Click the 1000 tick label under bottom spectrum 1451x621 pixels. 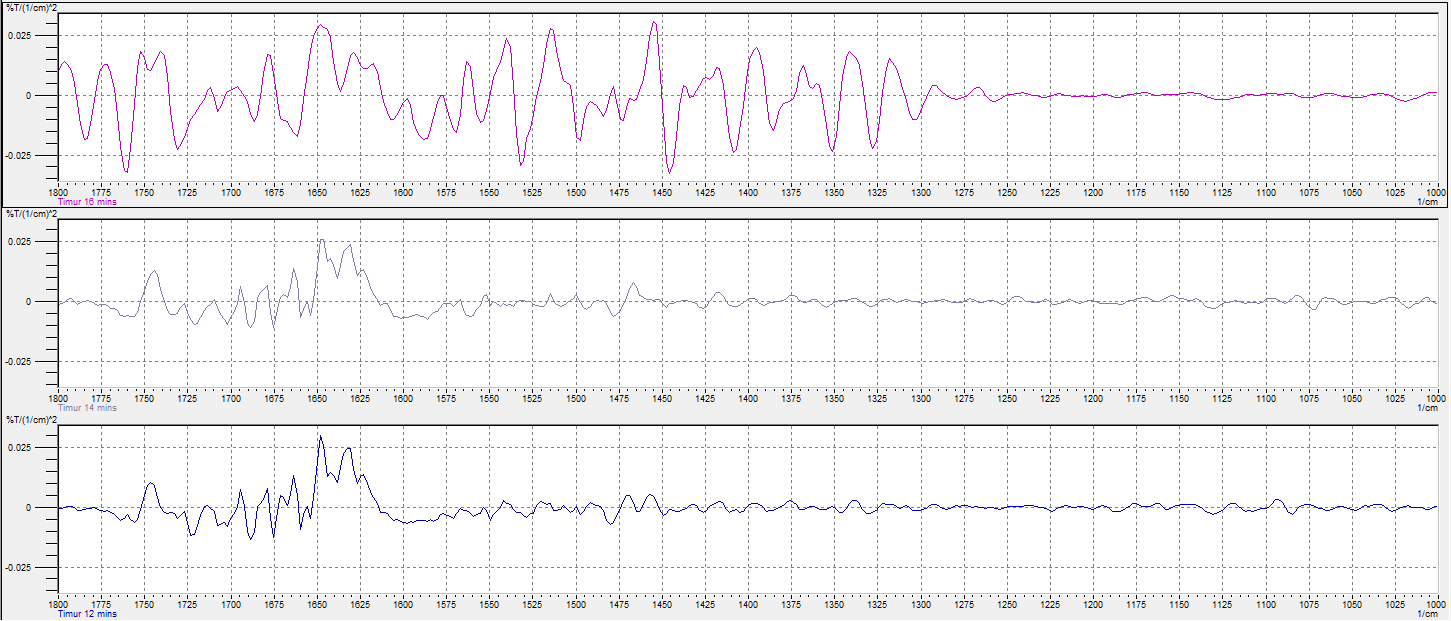[x=1435, y=604]
